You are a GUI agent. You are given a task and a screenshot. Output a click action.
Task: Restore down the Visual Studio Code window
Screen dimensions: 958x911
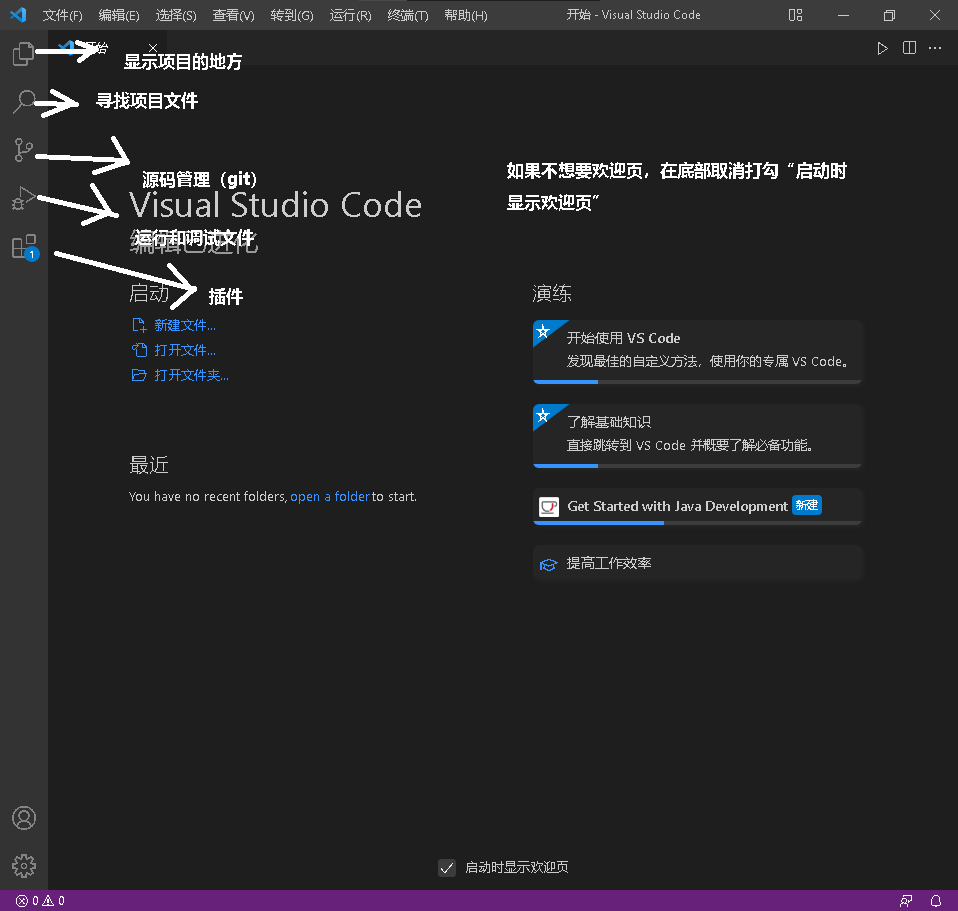click(x=890, y=15)
